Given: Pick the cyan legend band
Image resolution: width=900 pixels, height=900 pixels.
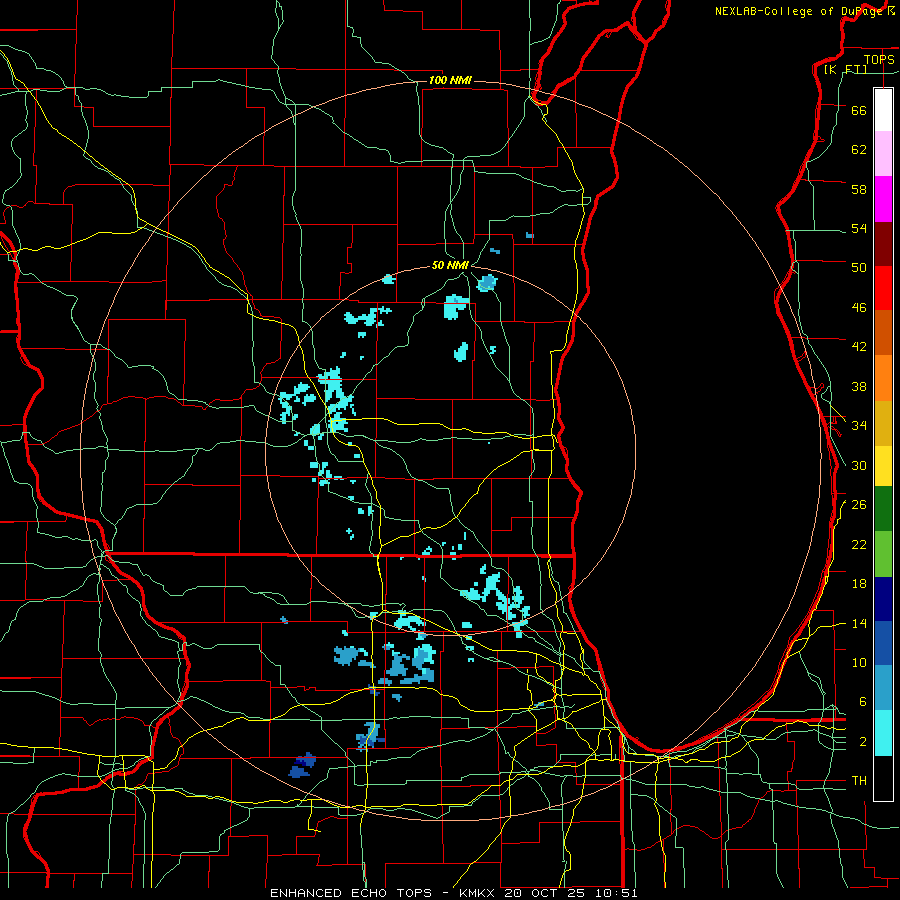Looking at the screenshot, I should 883,733.
